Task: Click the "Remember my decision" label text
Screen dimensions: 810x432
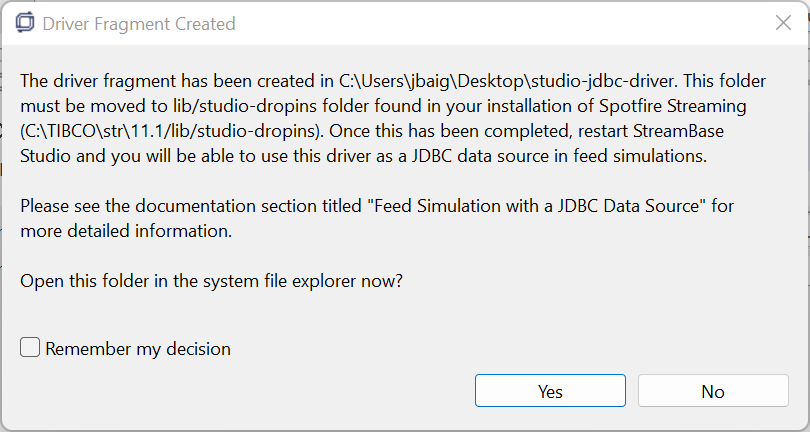Action: [x=138, y=349]
